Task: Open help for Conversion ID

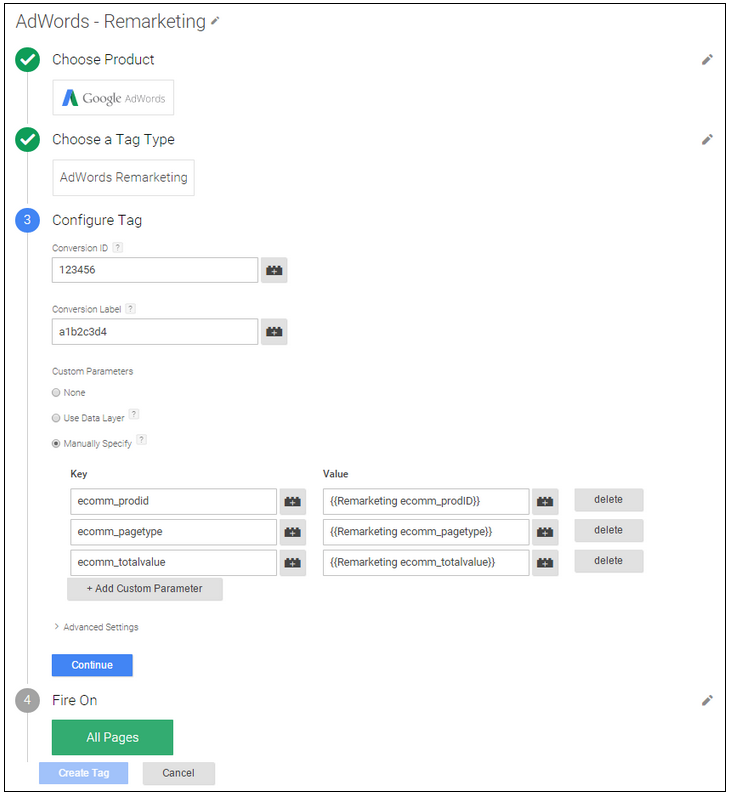Action: pyautogui.click(x=117, y=248)
